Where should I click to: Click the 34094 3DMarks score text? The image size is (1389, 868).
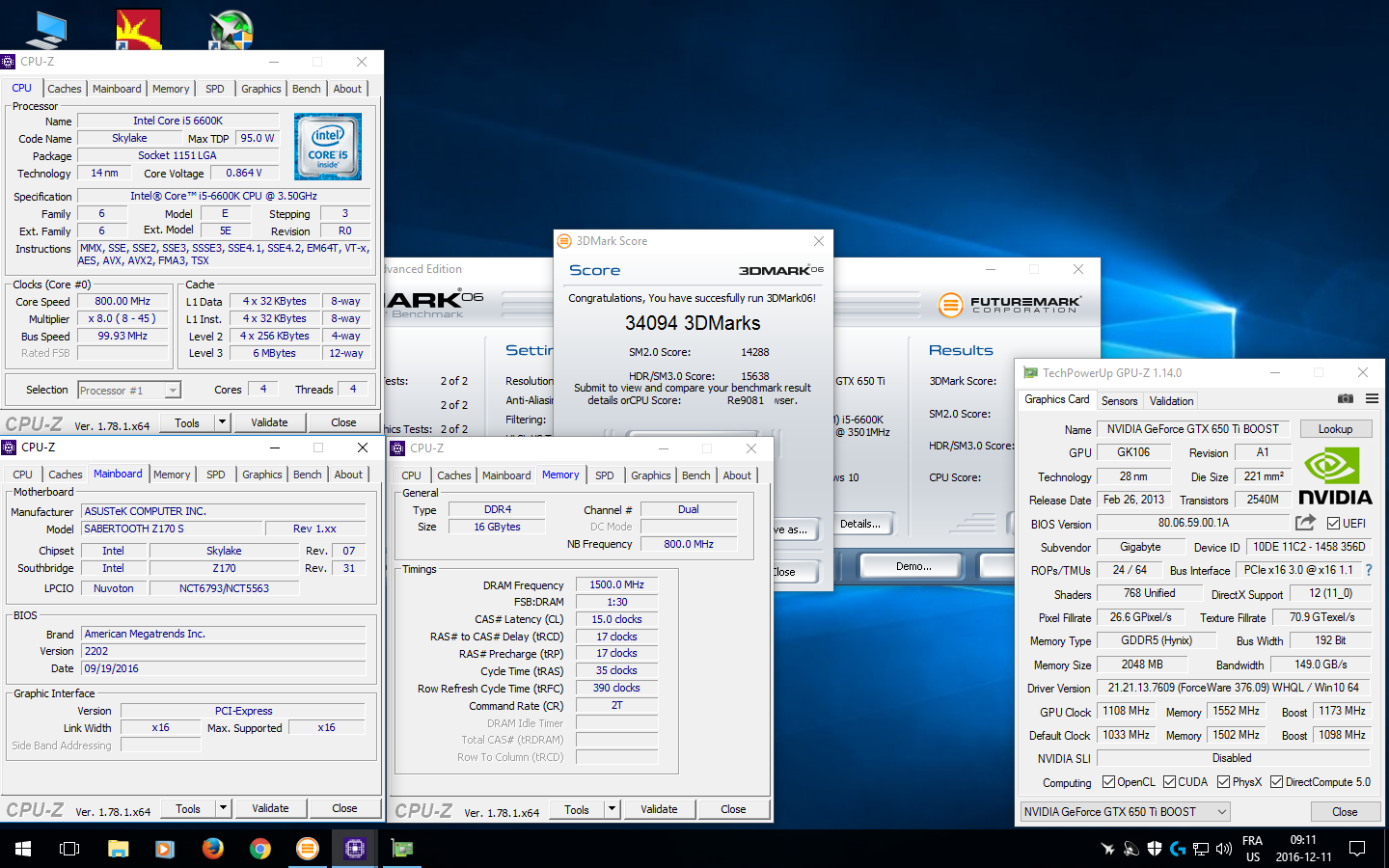pos(693,323)
